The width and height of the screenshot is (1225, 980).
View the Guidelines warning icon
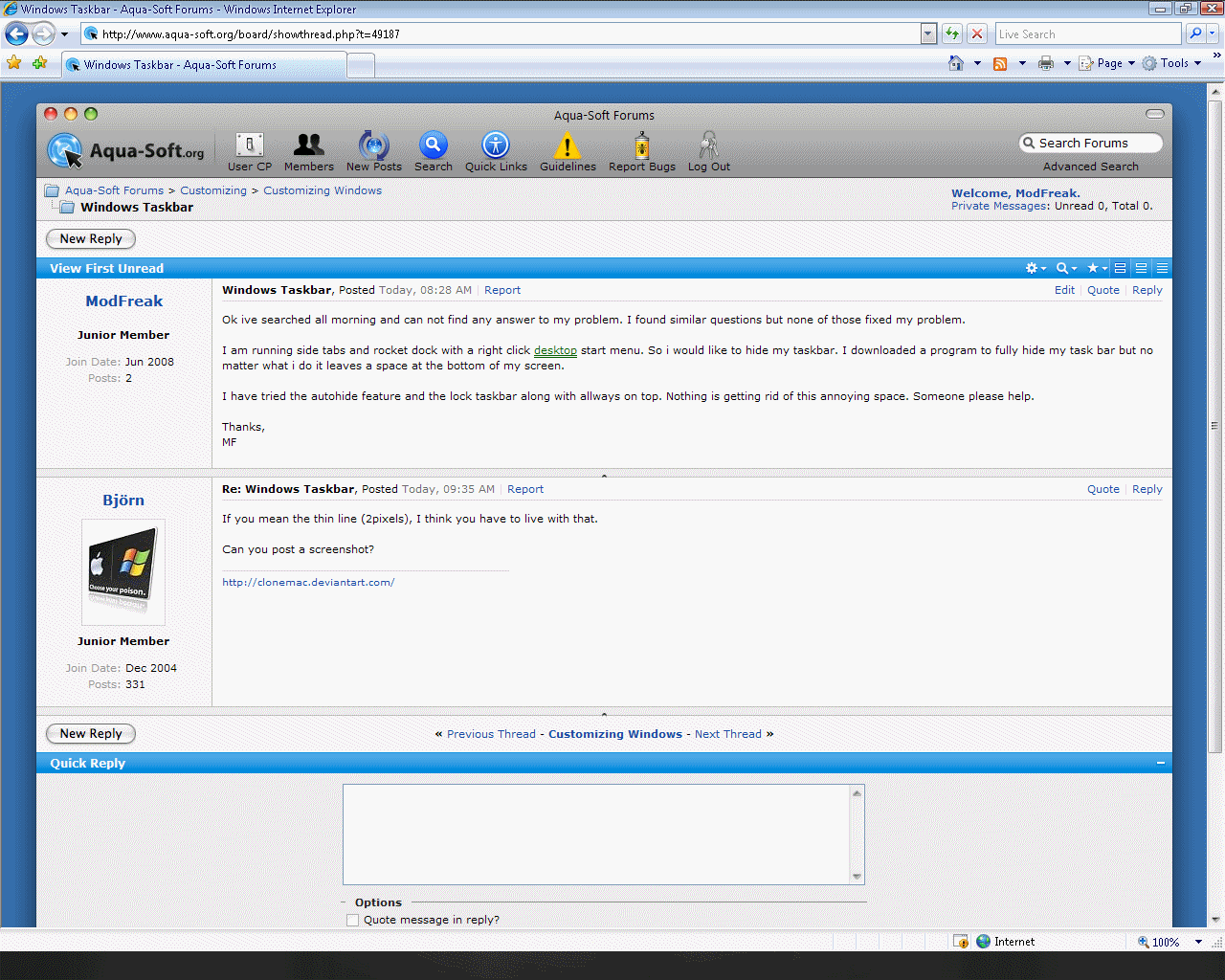568,145
